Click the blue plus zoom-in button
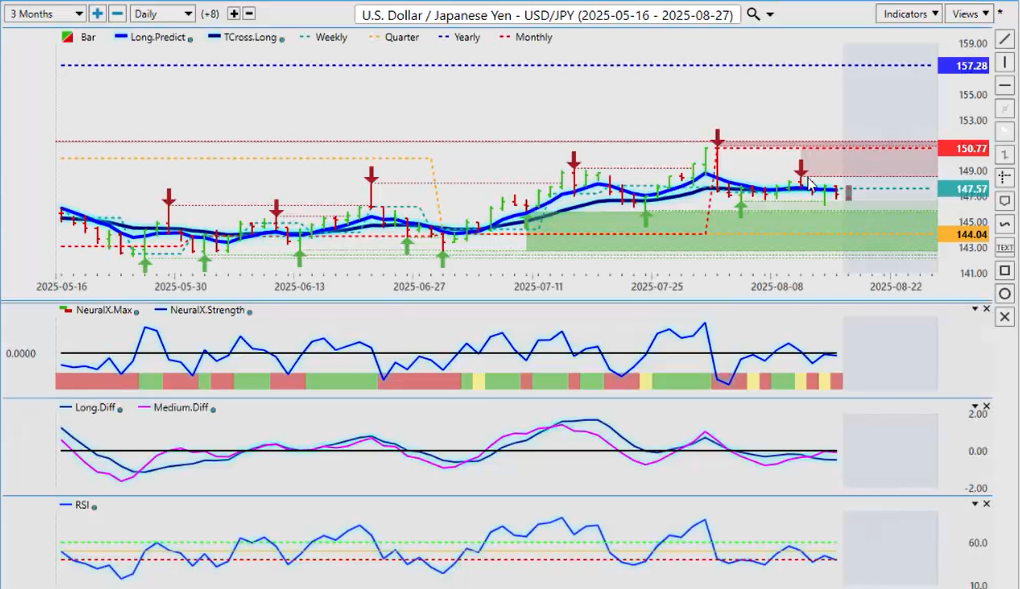Screen dimensions: 1020x589 [97, 14]
